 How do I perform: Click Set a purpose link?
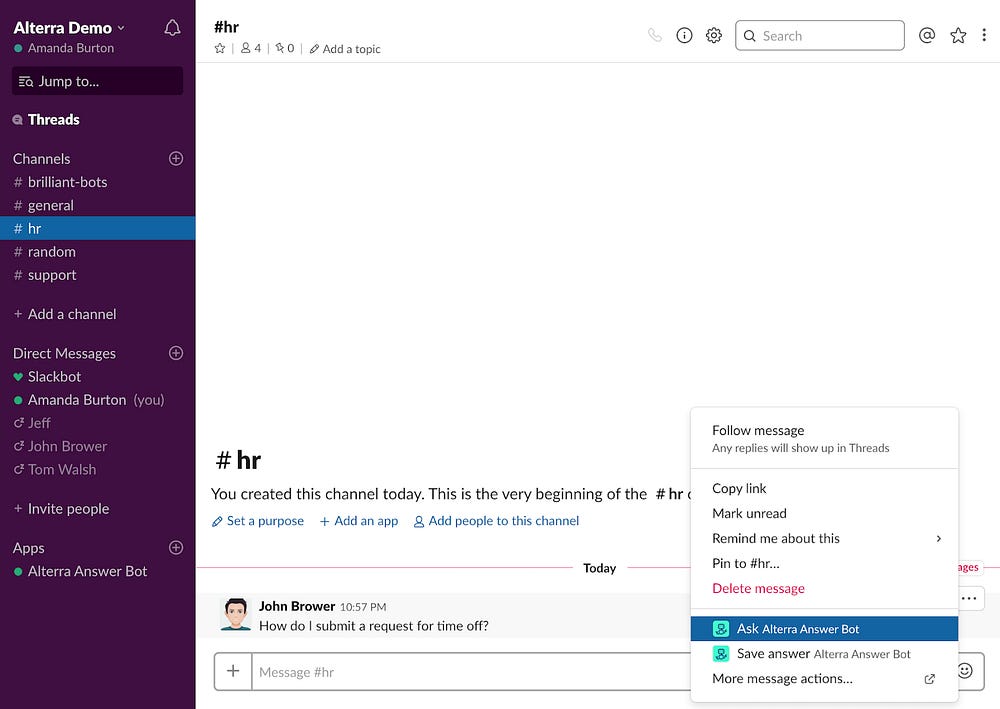point(258,521)
